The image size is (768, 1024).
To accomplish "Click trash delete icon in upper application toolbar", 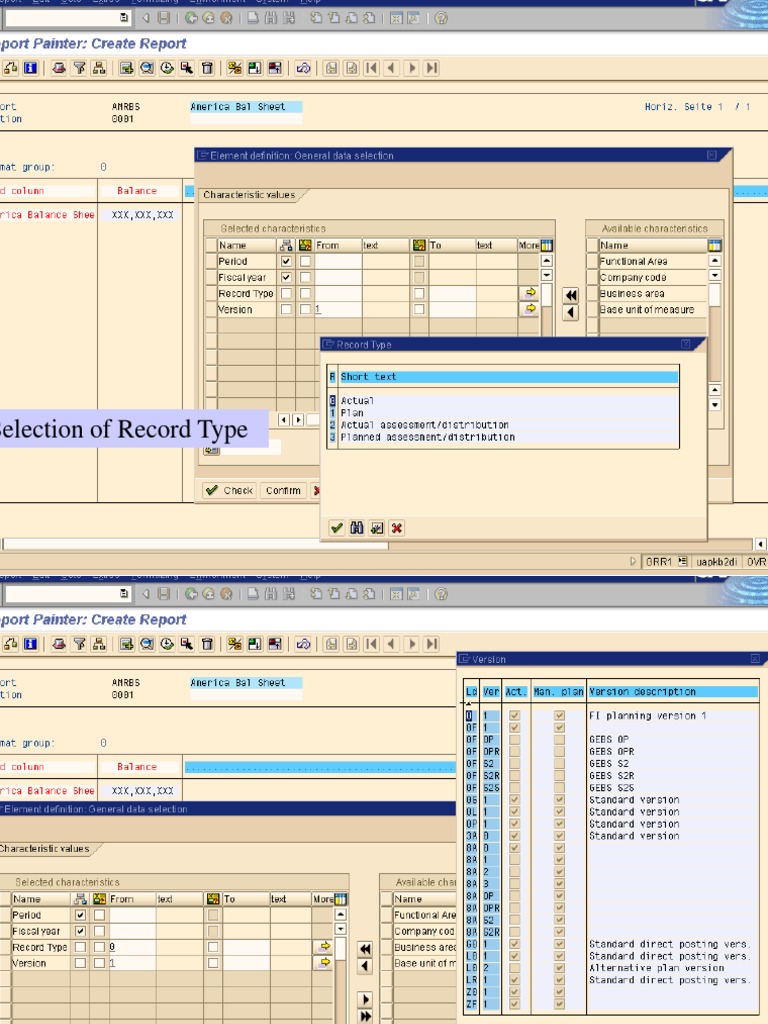I will coord(207,68).
